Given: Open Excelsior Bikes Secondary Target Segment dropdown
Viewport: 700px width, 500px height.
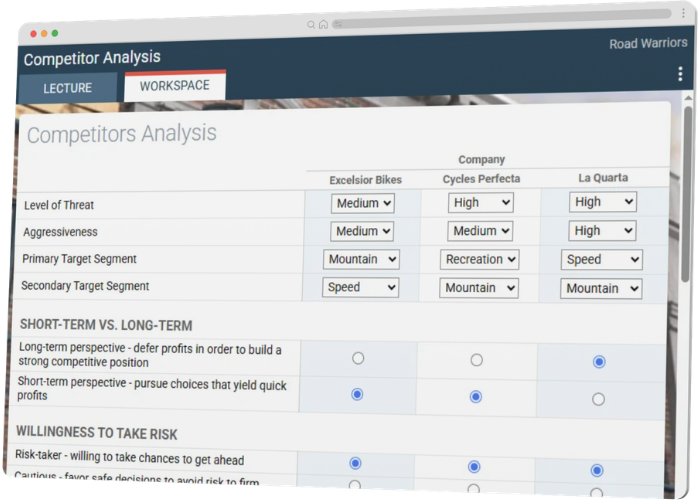Looking at the screenshot, I should [x=360, y=287].
